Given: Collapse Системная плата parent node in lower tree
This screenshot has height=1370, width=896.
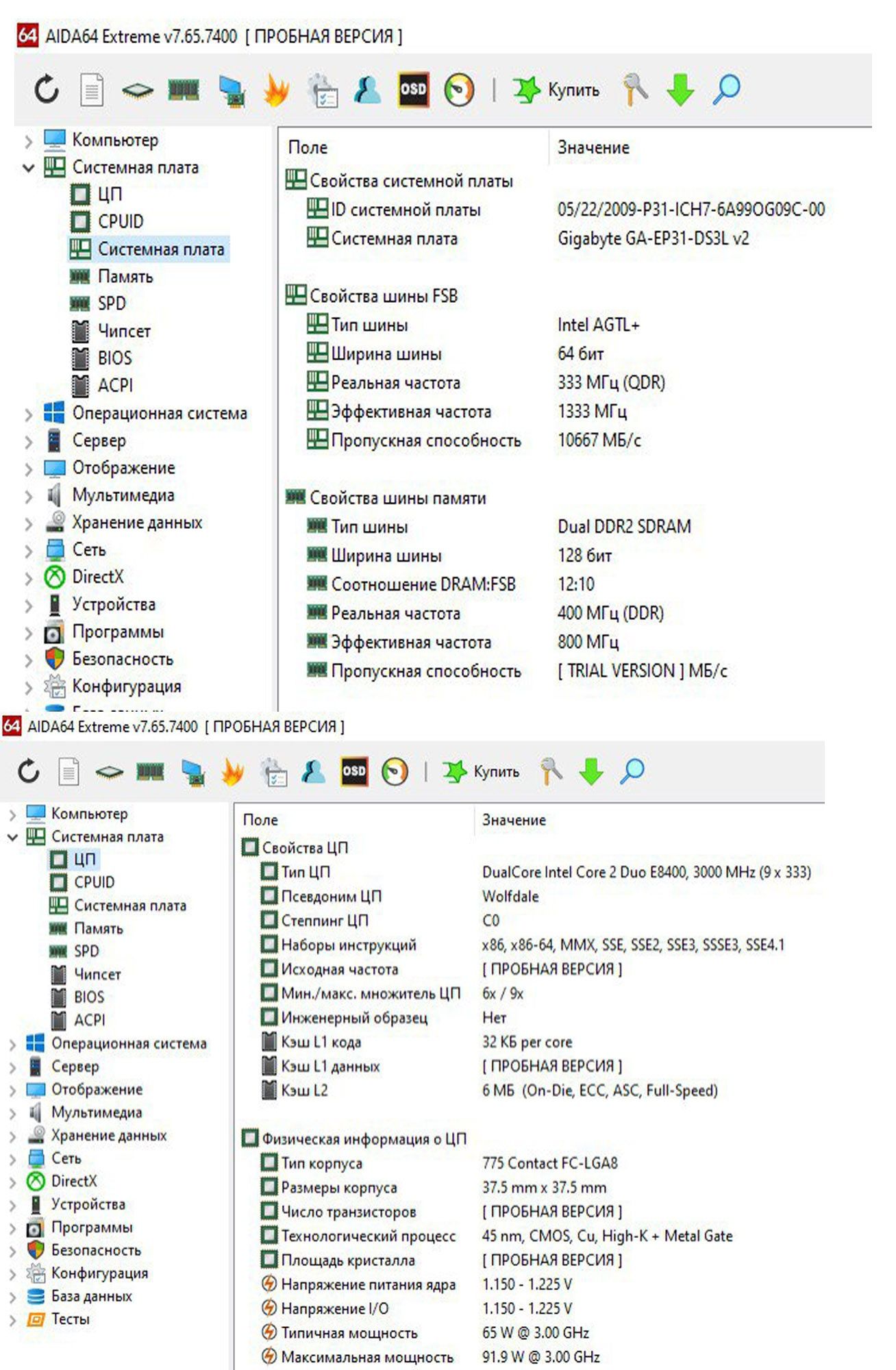Looking at the screenshot, I should coord(12,837).
